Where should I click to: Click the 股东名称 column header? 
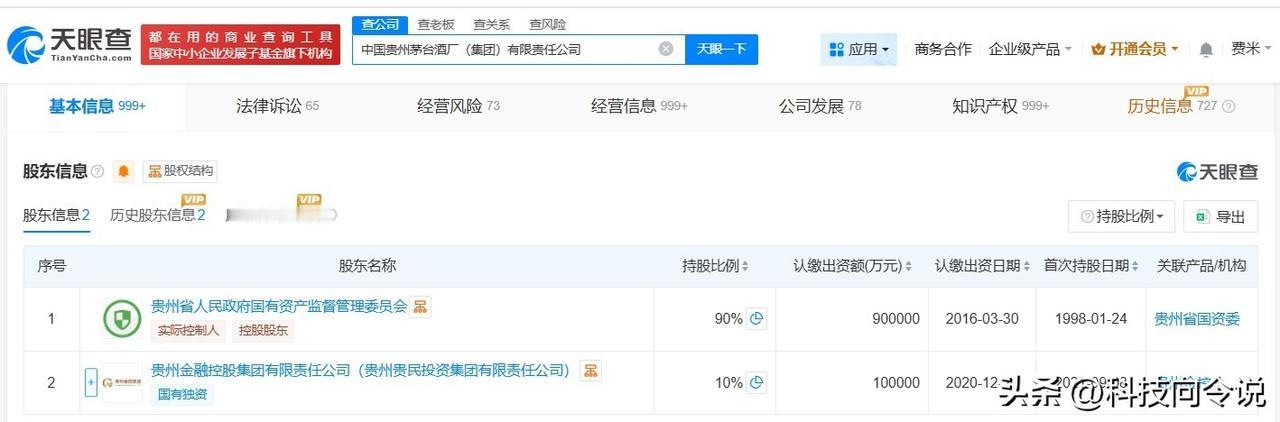pos(367,266)
